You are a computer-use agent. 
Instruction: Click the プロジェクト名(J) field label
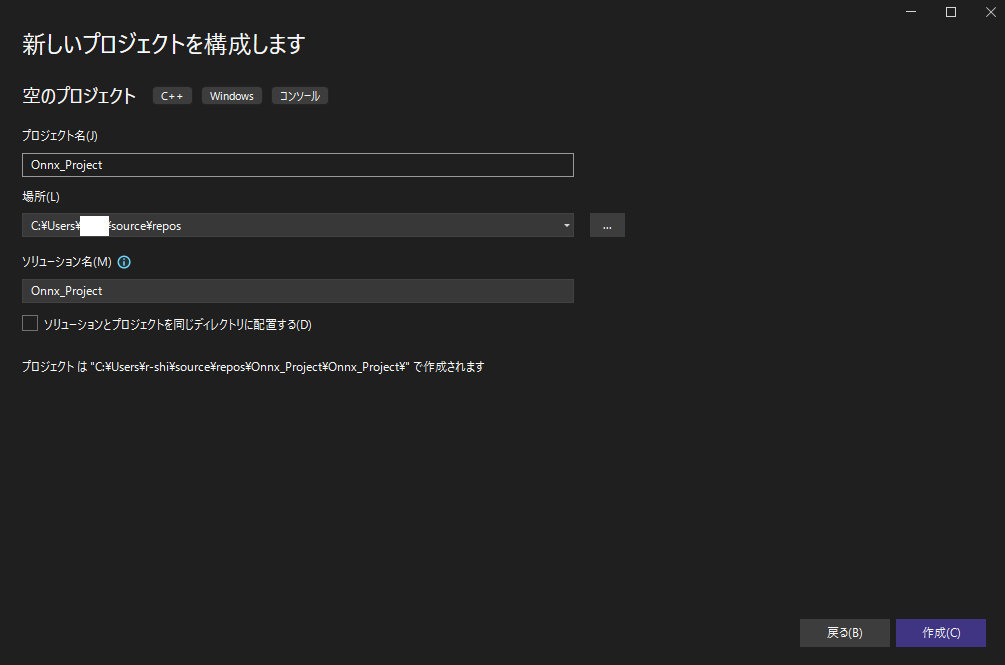coord(60,136)
